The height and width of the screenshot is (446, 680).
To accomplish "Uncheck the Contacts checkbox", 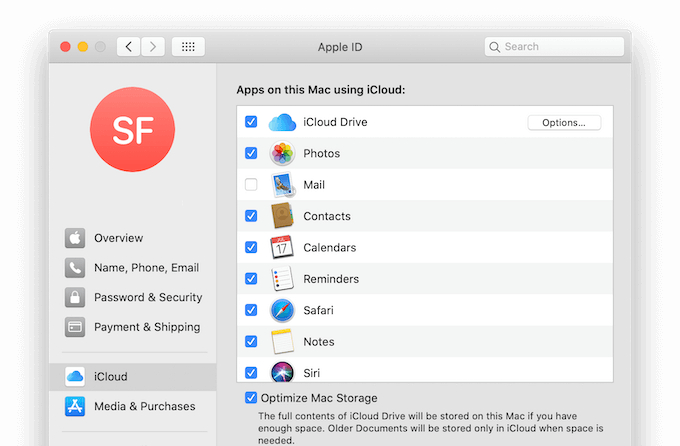I will [251, 216].
